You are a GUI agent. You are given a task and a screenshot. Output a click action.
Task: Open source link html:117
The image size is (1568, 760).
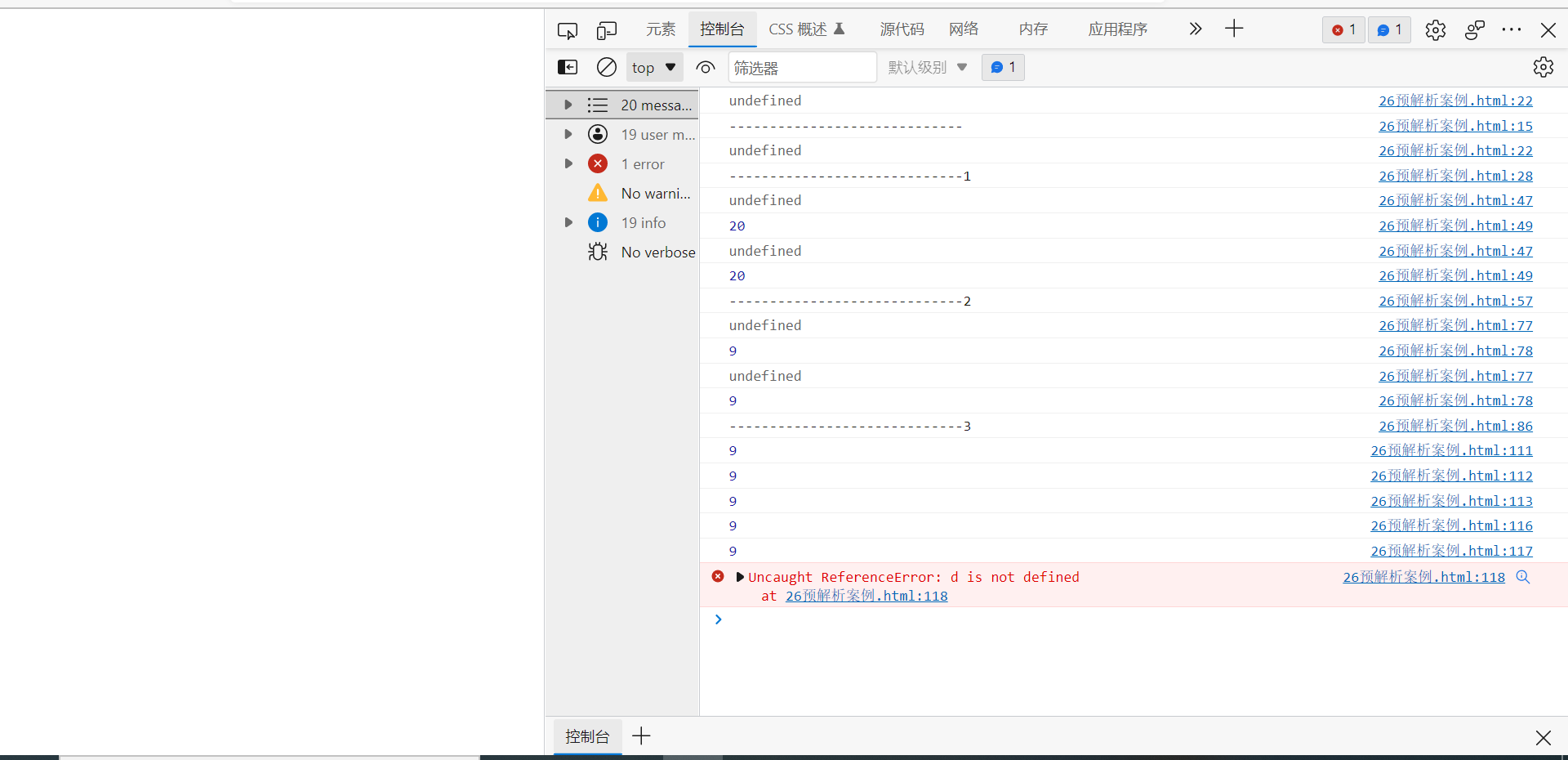pos(1451,551)
